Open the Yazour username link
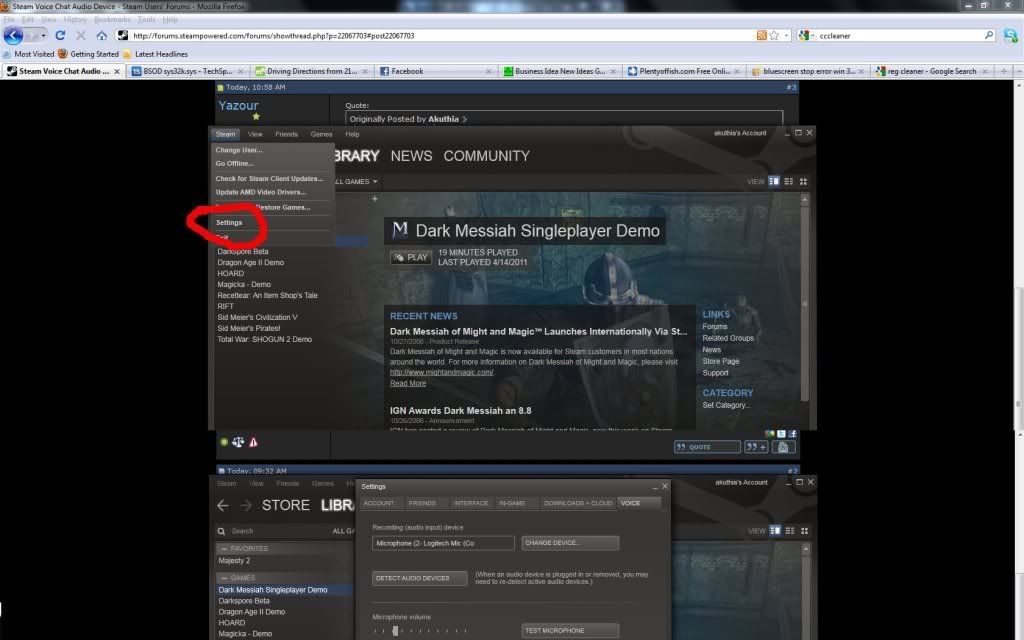Viewport: 1024px width, 640px height. [238, 105]
